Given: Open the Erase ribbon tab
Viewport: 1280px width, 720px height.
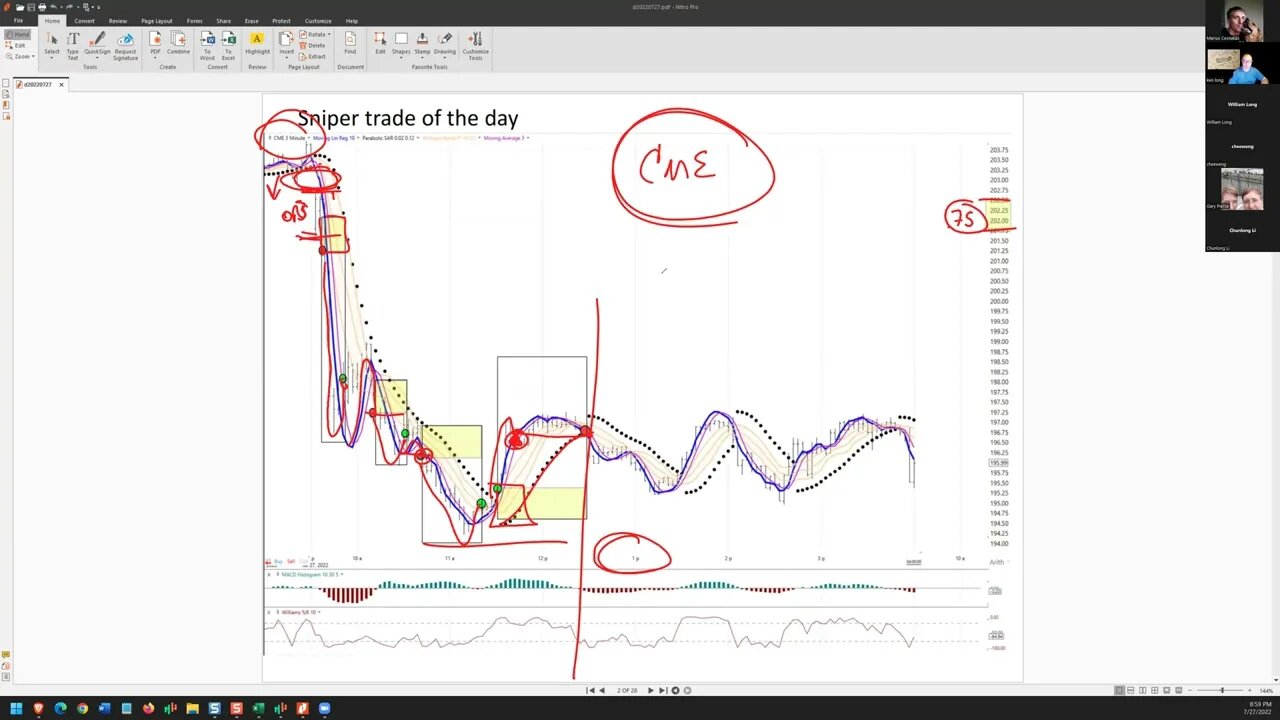Looking at the screenshot, I should (251, 20).
